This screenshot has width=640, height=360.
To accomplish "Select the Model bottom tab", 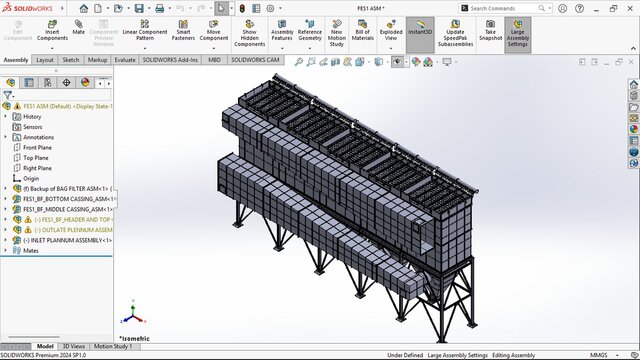I will (x=45, y=347).
